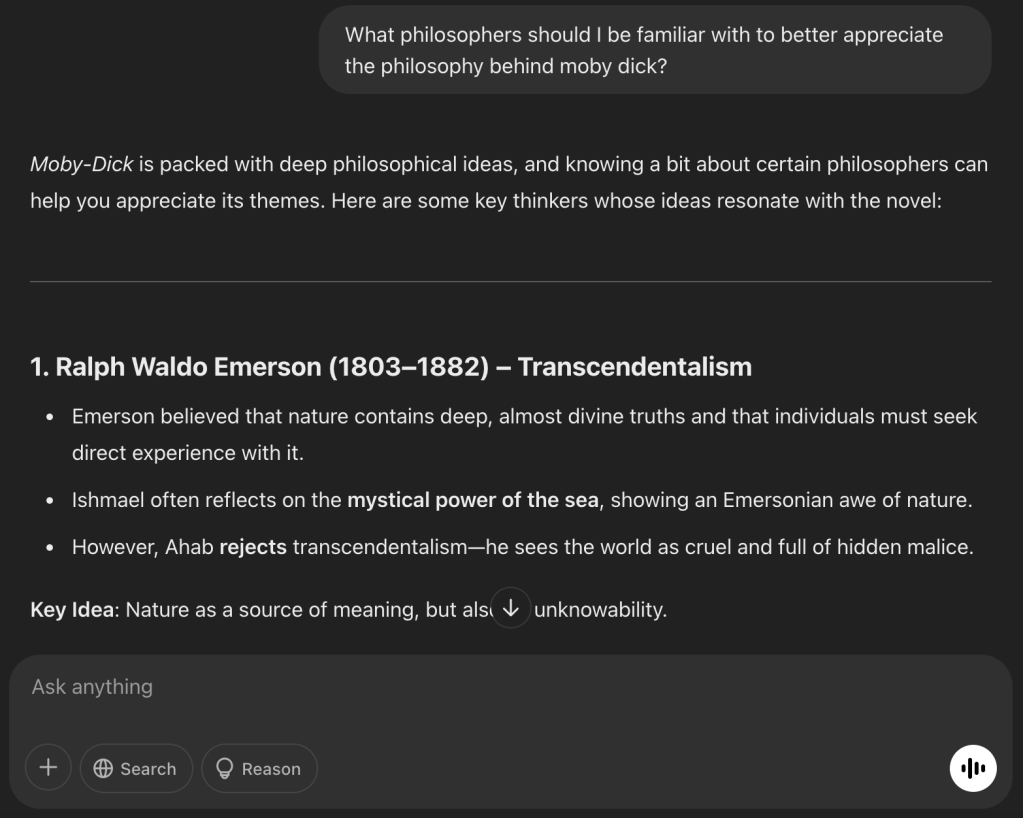Jump to bottom with down-arrow button

tap(511, 608)
